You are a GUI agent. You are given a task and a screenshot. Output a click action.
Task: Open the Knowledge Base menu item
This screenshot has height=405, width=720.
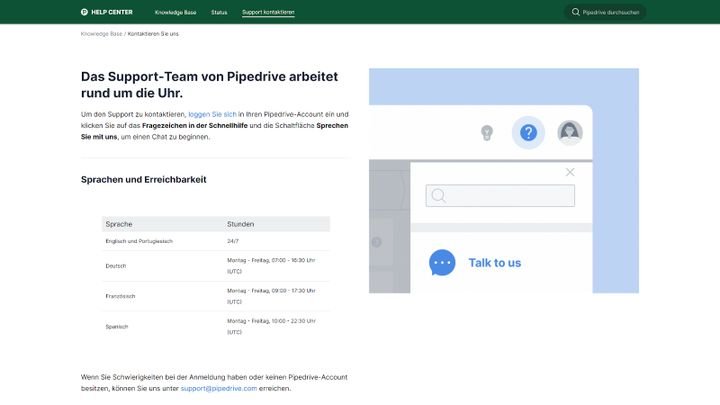[x=175, y=12]
